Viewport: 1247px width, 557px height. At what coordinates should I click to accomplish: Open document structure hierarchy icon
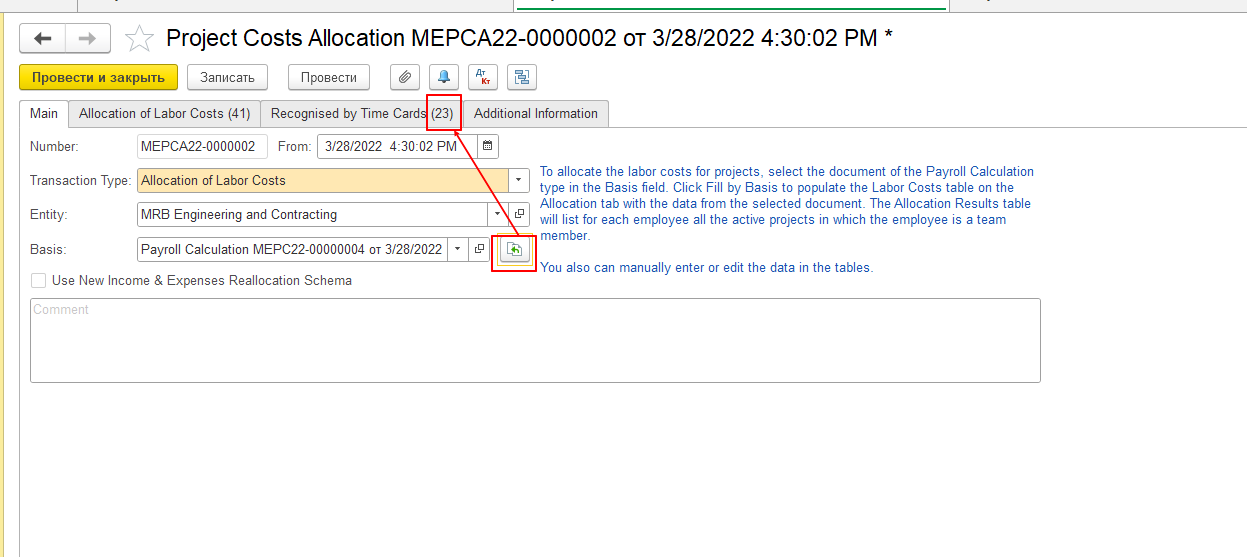522,77
